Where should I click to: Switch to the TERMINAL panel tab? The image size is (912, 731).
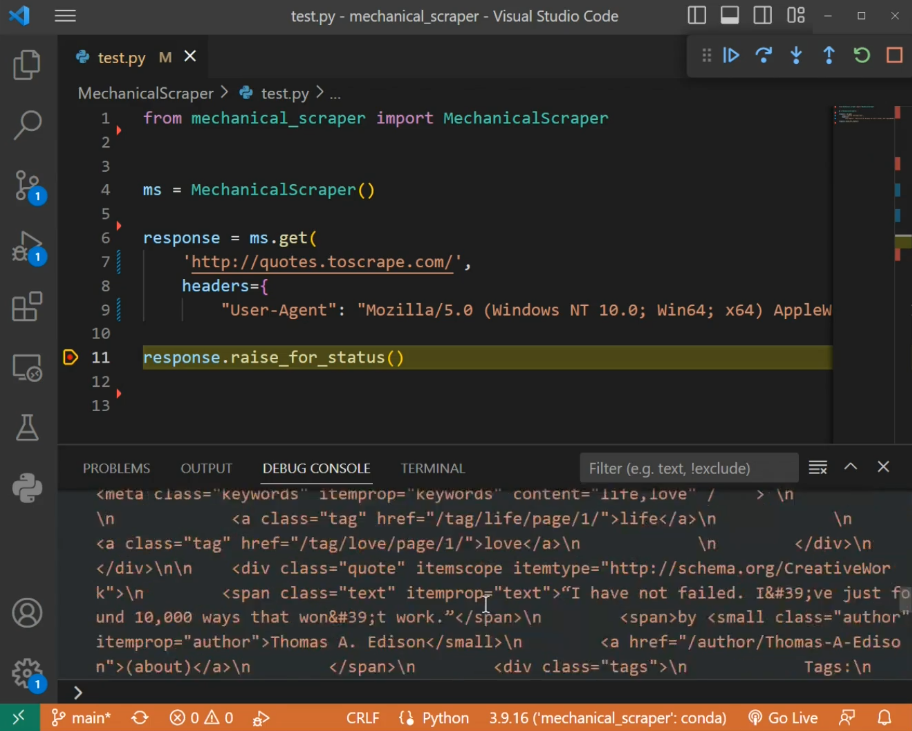(432, 468)
